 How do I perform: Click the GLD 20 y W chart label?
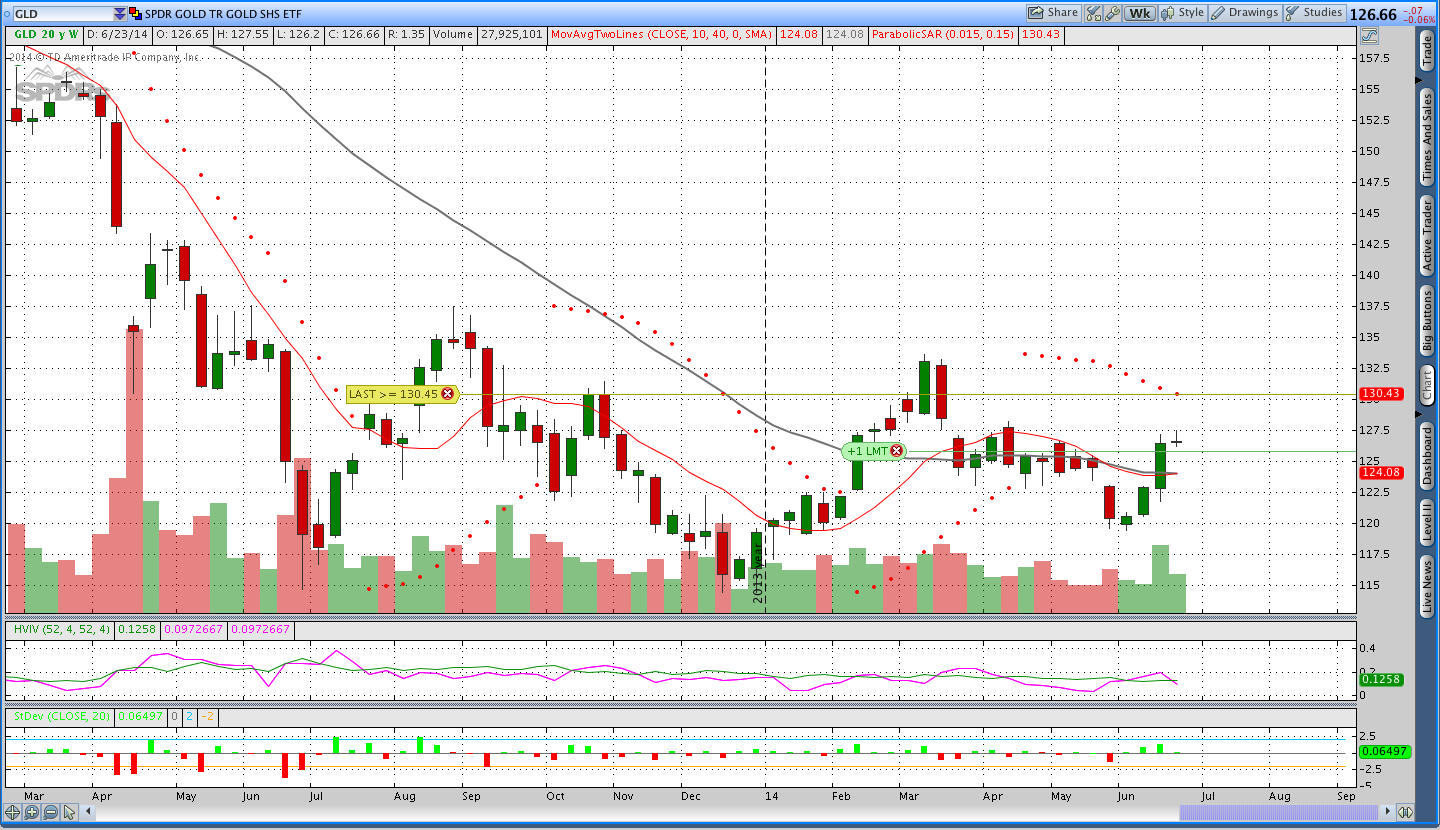point(46,34)
